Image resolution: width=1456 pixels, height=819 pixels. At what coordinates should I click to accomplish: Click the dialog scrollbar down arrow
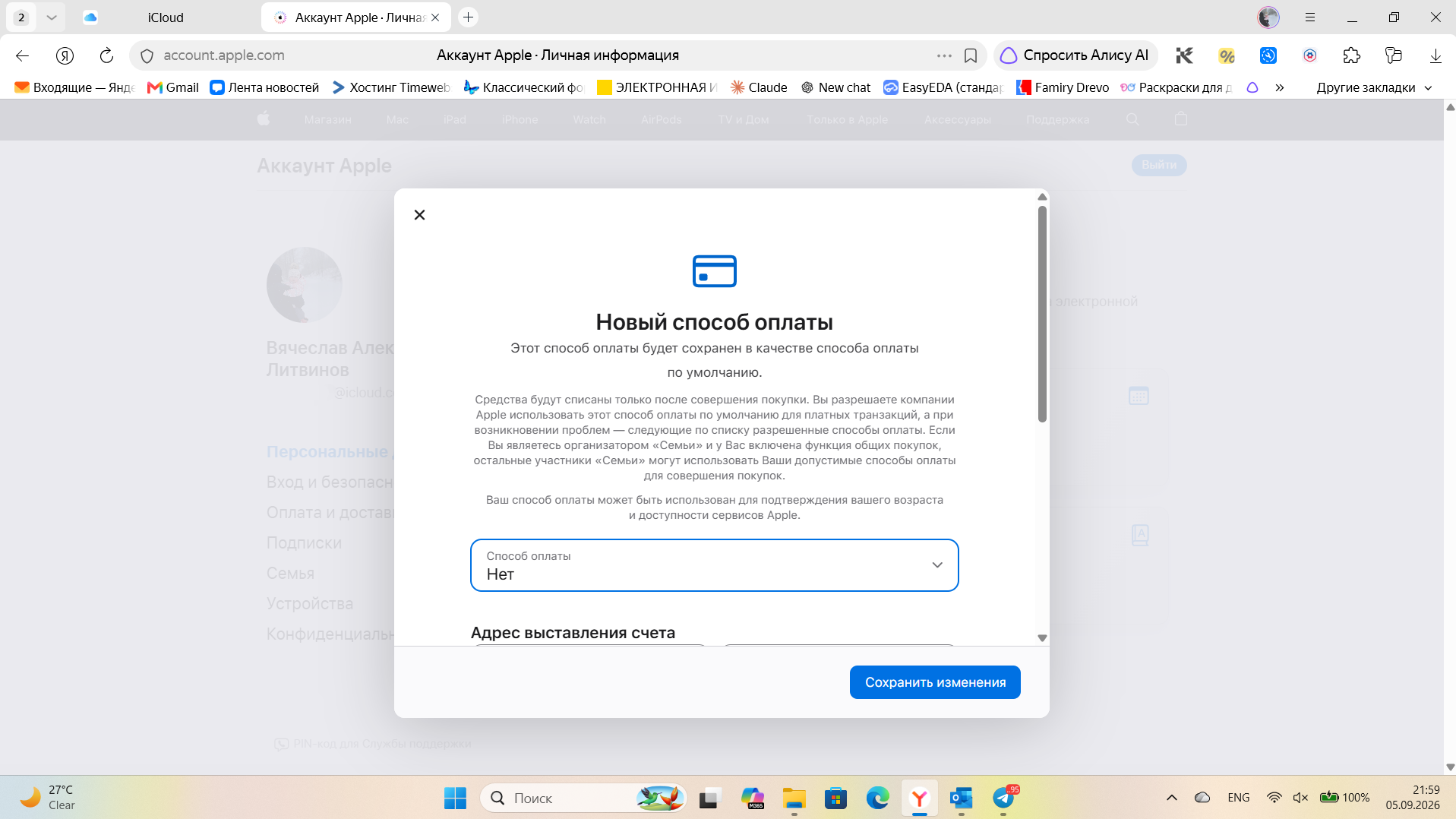(1042, 638)
